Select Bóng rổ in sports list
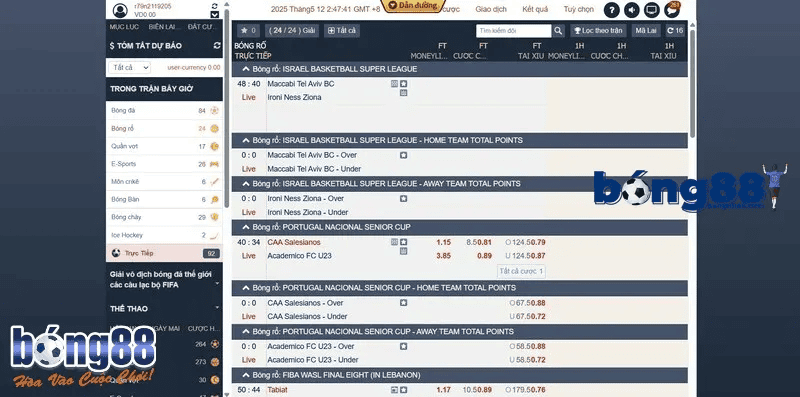Image resolution: width=800 pixels, height=397 pixels. click(x=164, y=129)
